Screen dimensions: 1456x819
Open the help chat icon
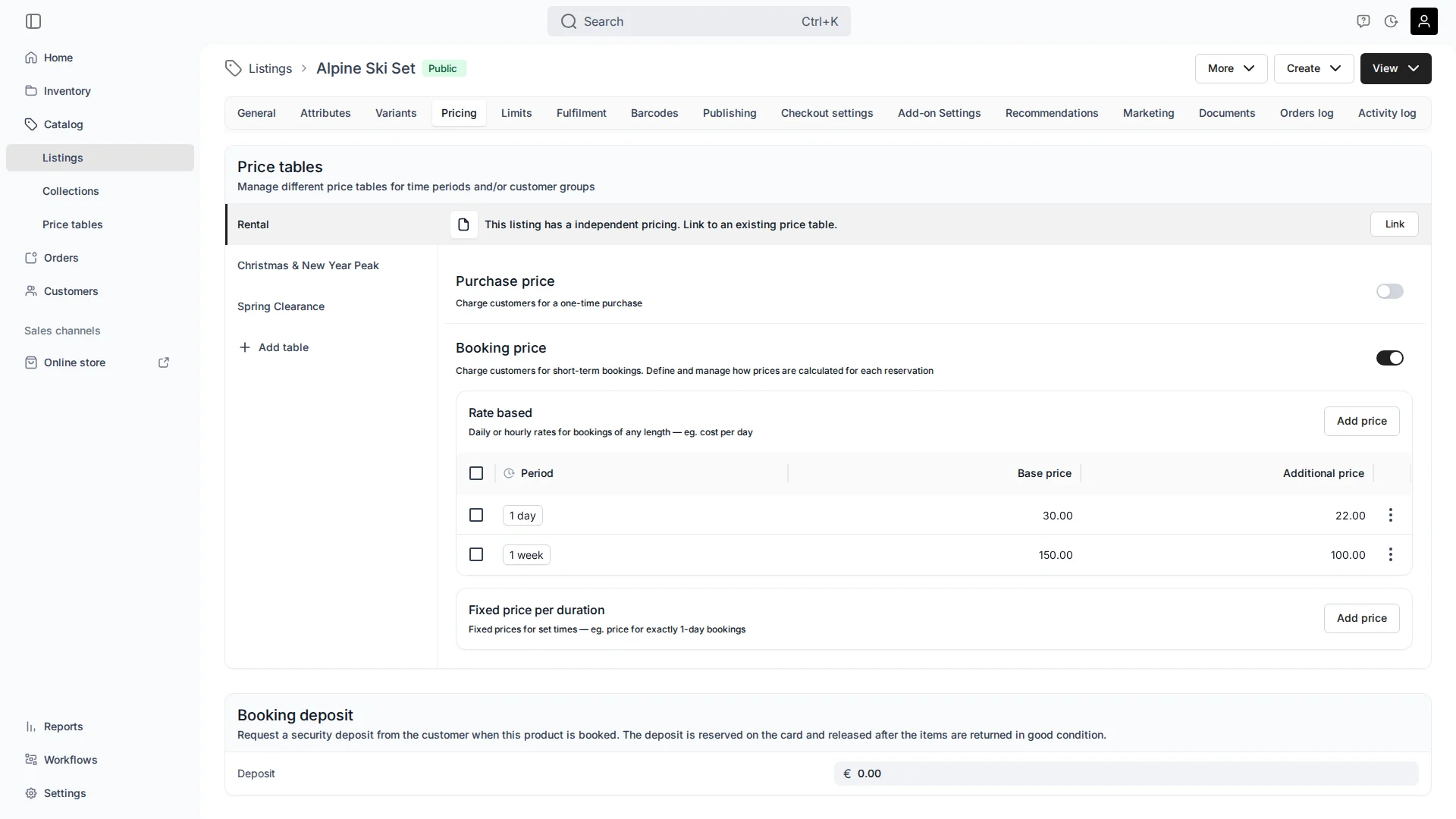(x=1363, y=21)
